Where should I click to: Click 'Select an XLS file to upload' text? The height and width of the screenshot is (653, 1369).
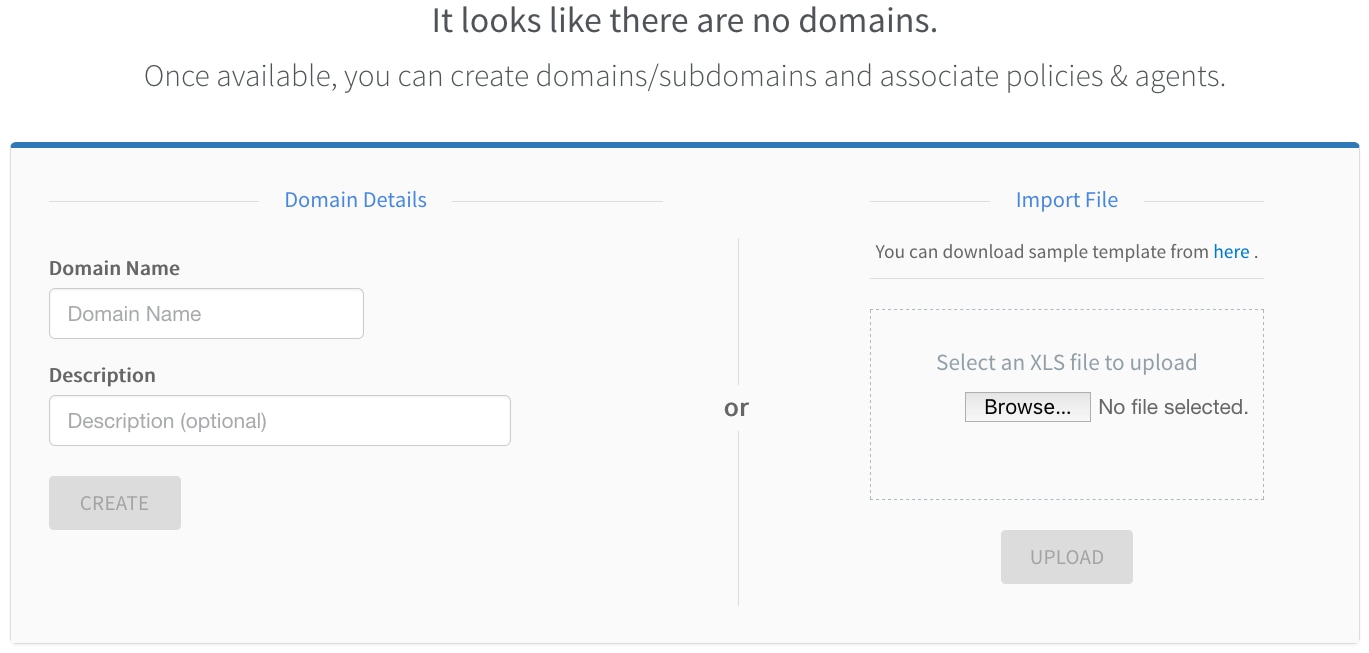pyautogui.click(x=1066, y=362)
